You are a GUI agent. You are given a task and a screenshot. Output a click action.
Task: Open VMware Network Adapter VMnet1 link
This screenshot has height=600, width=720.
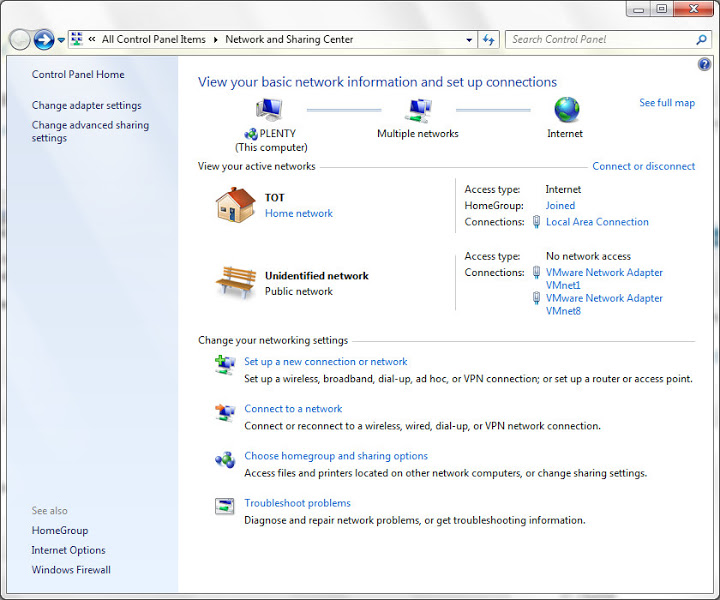(x=604, y=279)
